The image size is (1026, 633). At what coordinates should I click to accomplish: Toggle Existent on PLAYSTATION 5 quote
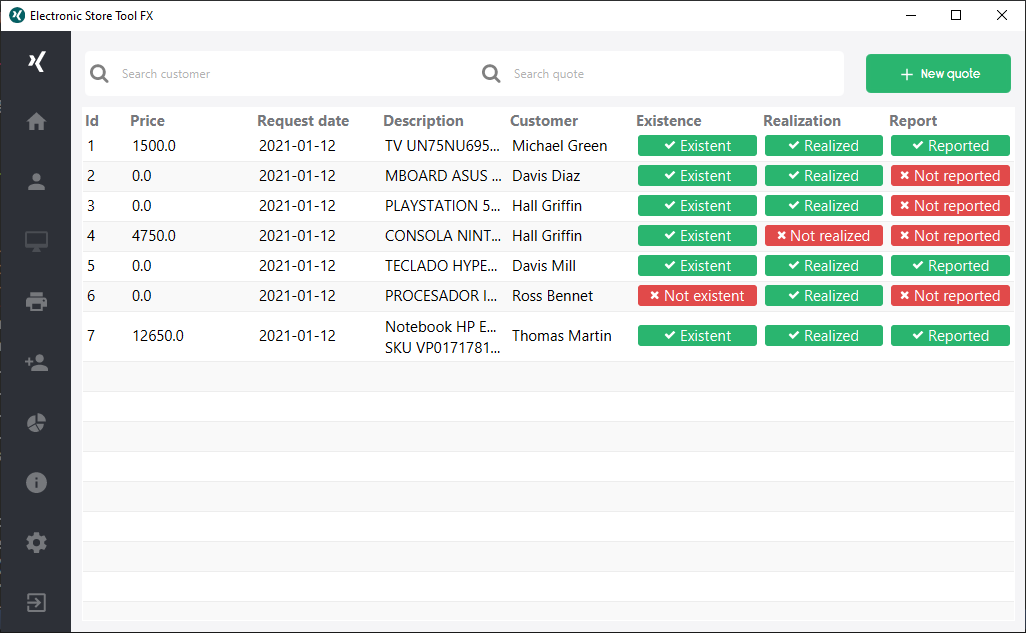coord(698,206)
